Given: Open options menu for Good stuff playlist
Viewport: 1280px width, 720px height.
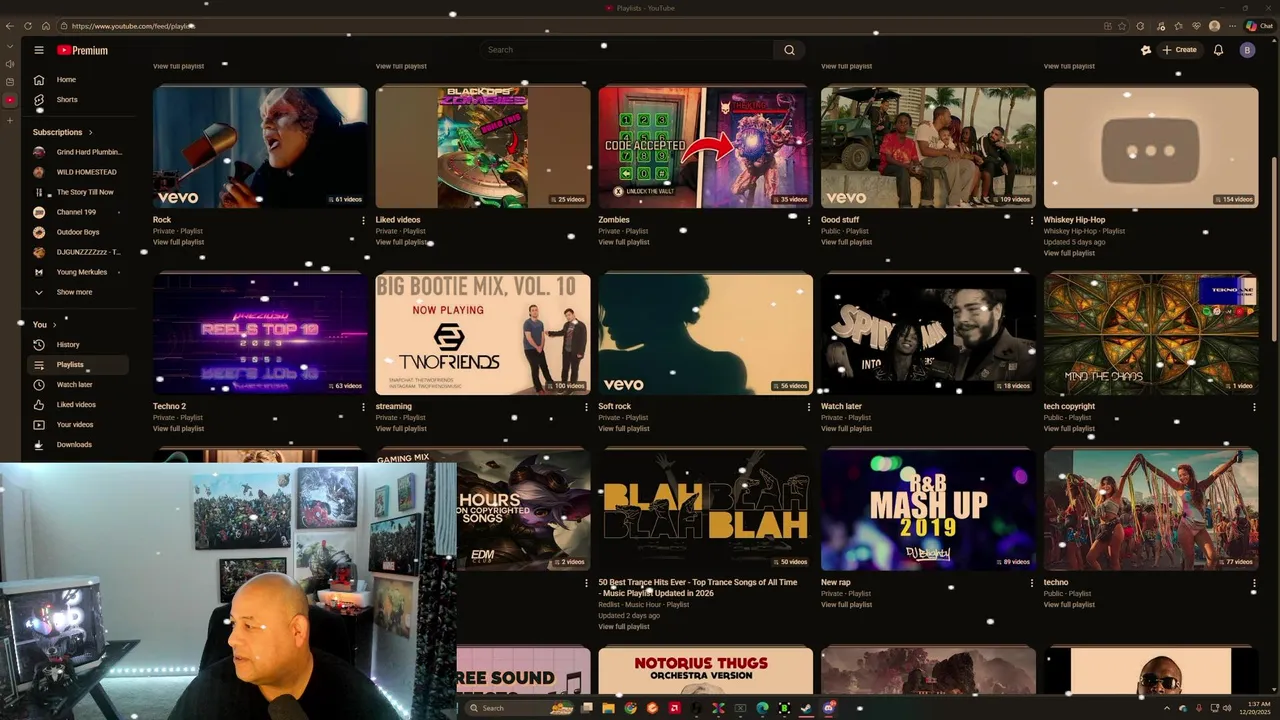Looking at the screenshot, I should pyautogui.click(x=1031, y=220).
